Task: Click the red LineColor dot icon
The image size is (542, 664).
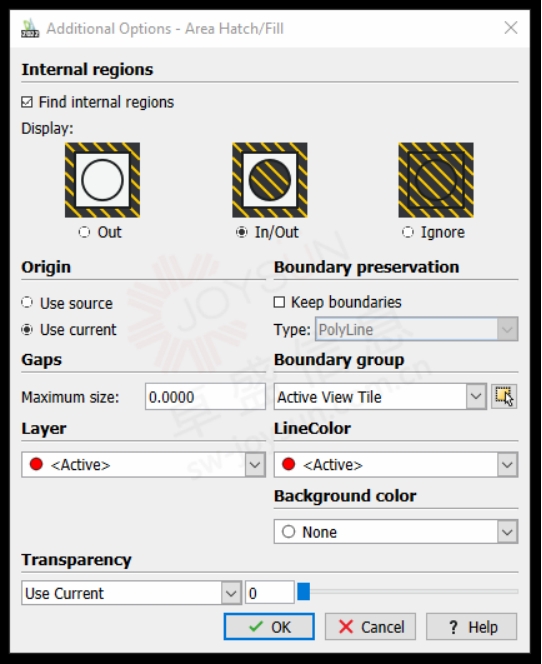Action: click(x=289, y=464)
